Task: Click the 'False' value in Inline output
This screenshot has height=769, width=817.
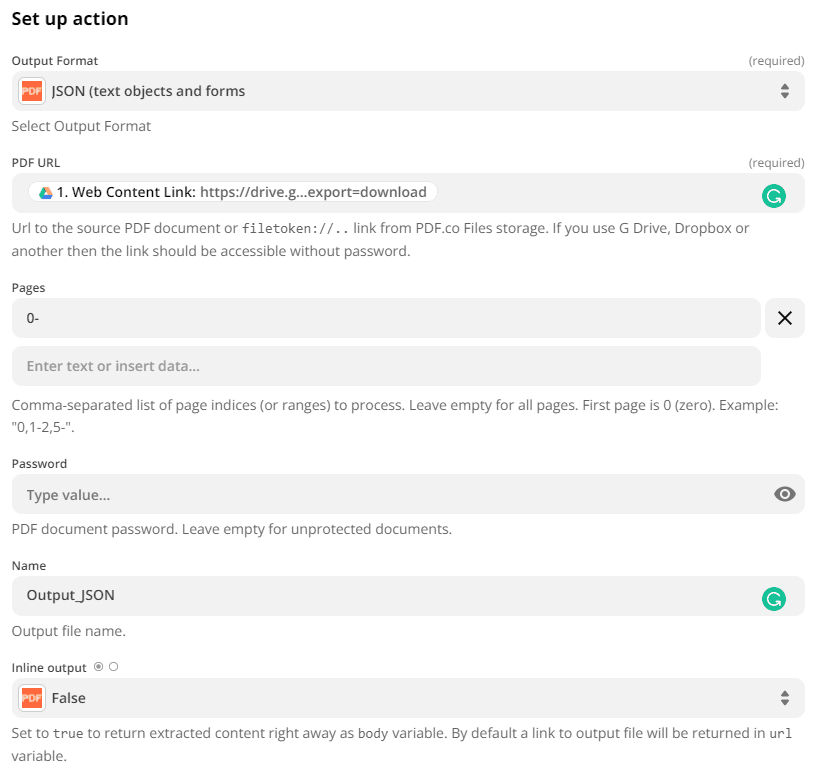Action: pos(68,698)
